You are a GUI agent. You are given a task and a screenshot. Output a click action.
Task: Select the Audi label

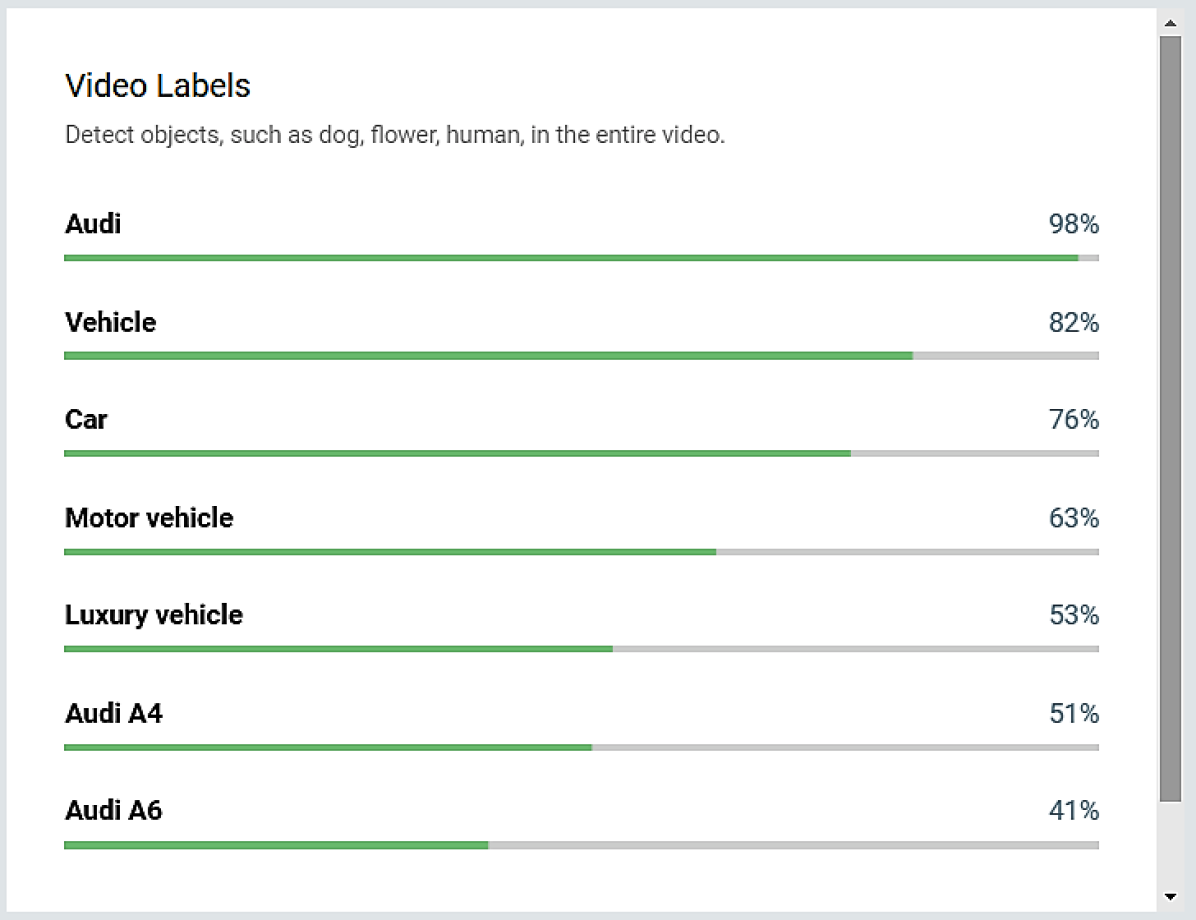(x=93, y=224)
